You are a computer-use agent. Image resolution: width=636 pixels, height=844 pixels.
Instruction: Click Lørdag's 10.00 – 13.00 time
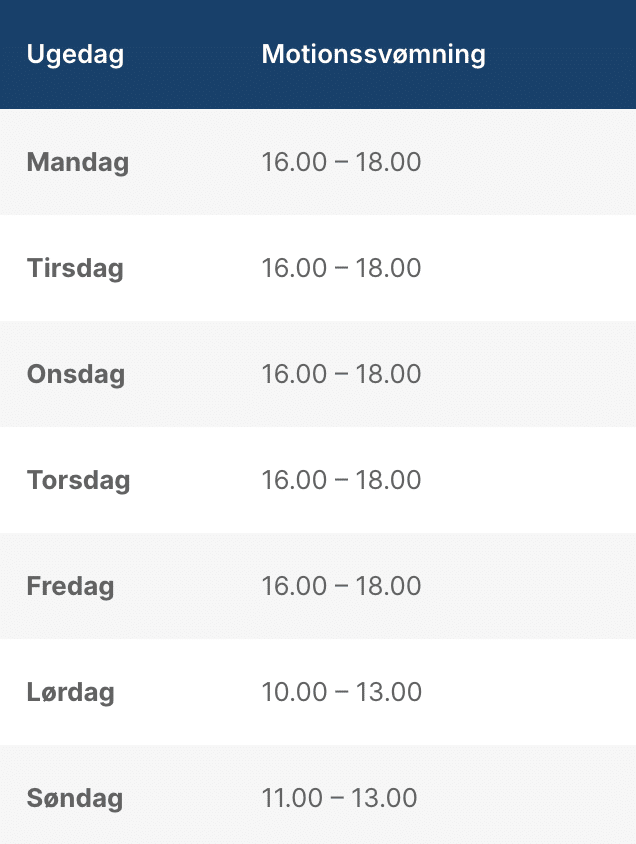342,692
